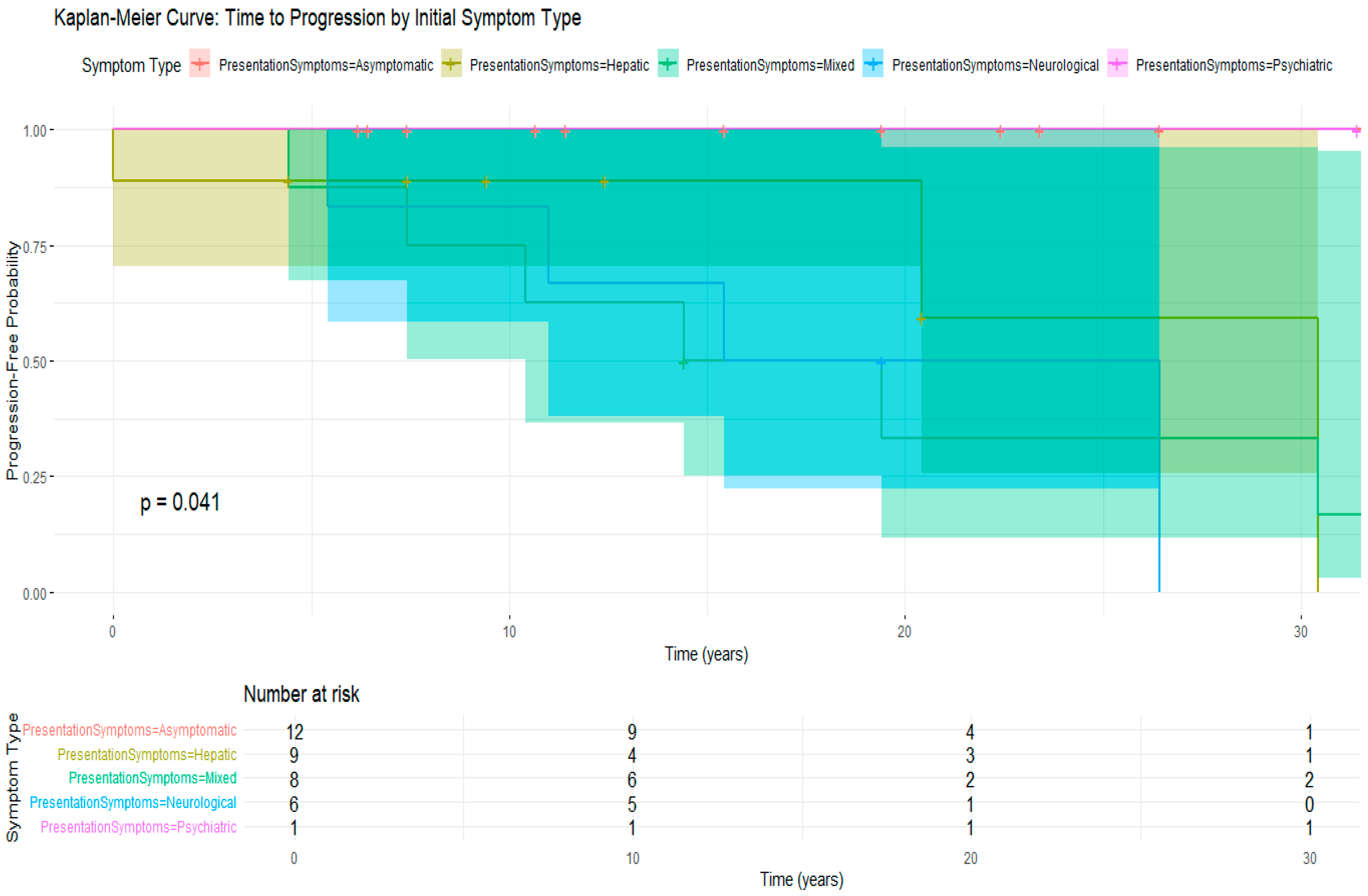Click the PresentationSymptoms=Neurological legend label
1368x896 pixels.
point(995,65)
